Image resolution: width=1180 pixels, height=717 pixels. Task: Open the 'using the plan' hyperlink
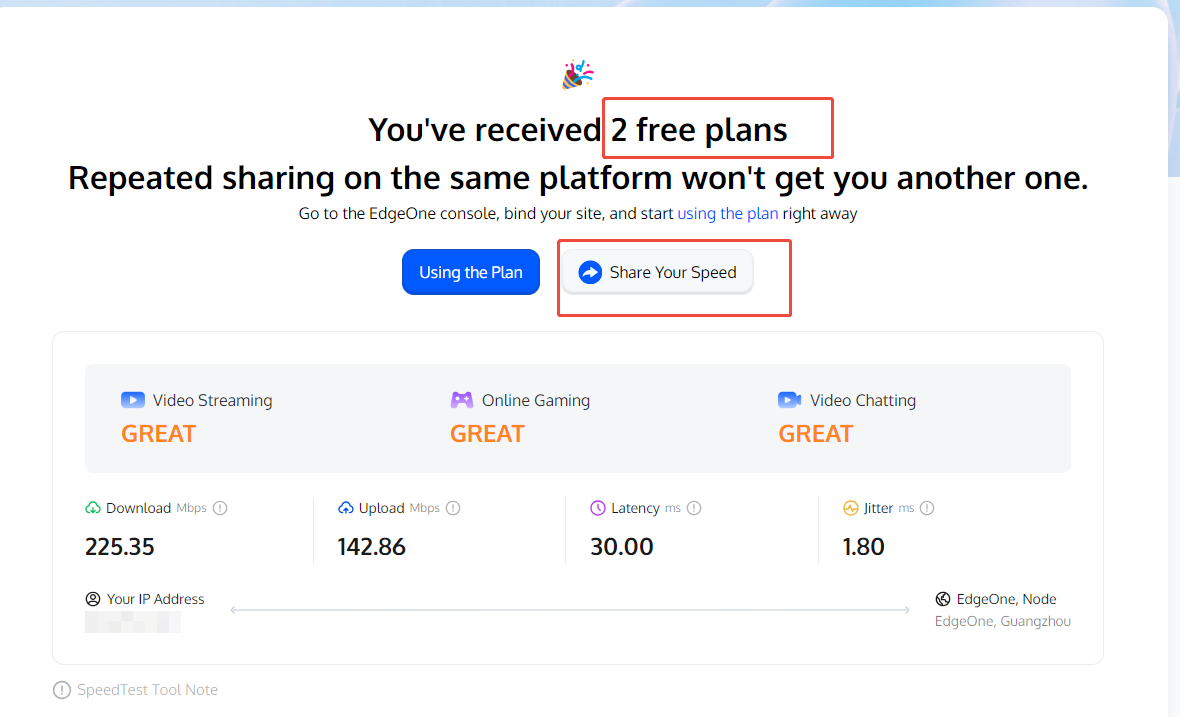[727, 214]
